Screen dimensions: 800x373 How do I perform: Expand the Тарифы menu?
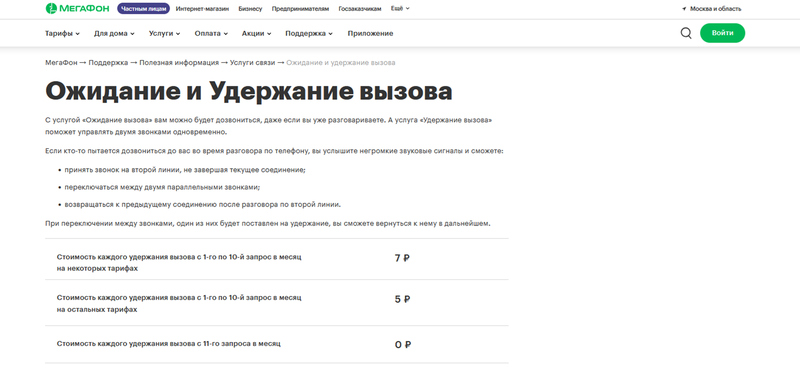pos(62,34)
